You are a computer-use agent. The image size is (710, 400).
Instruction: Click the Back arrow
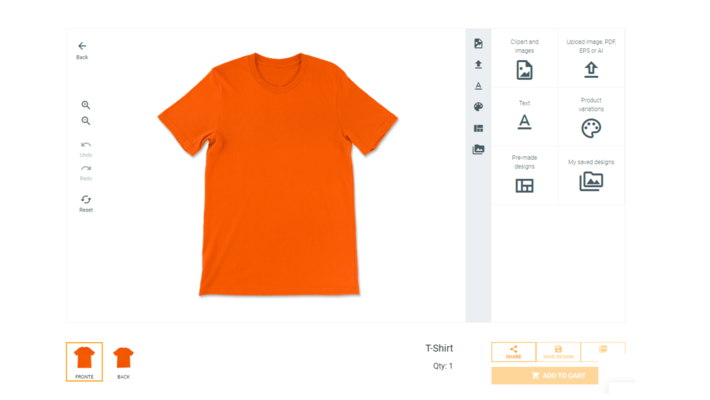click(82, 47)
